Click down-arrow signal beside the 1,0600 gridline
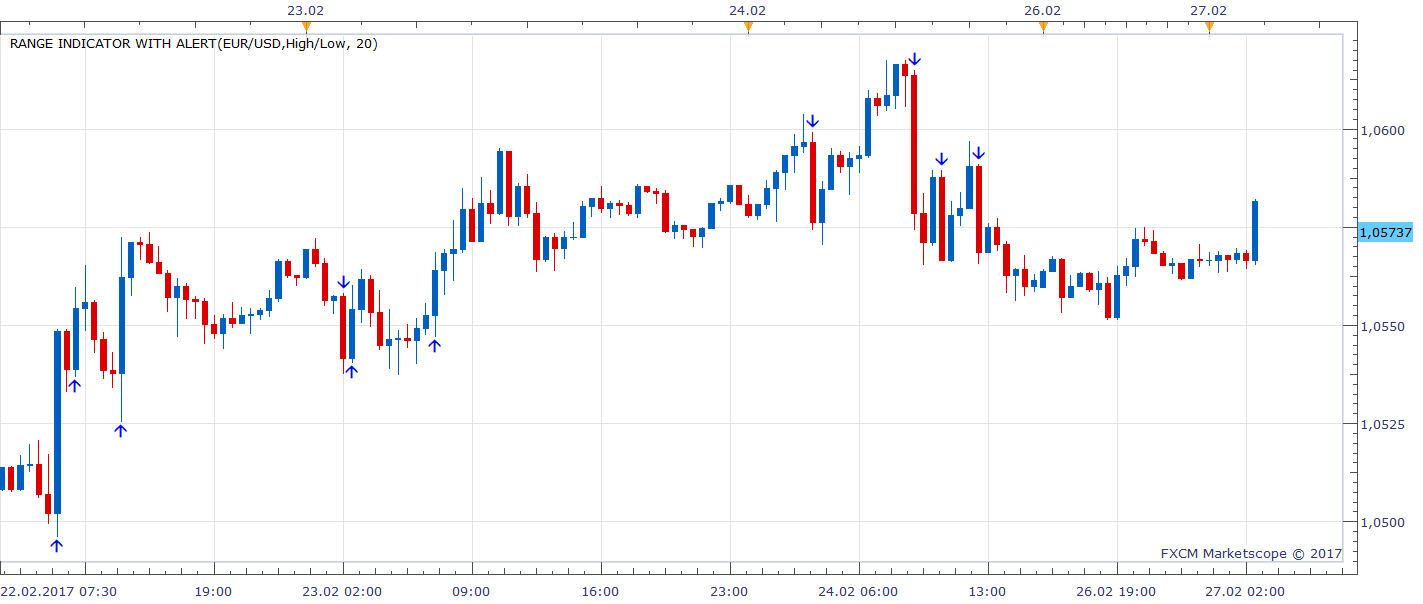This screenshot has width=1423, height=604. (813, 121)
